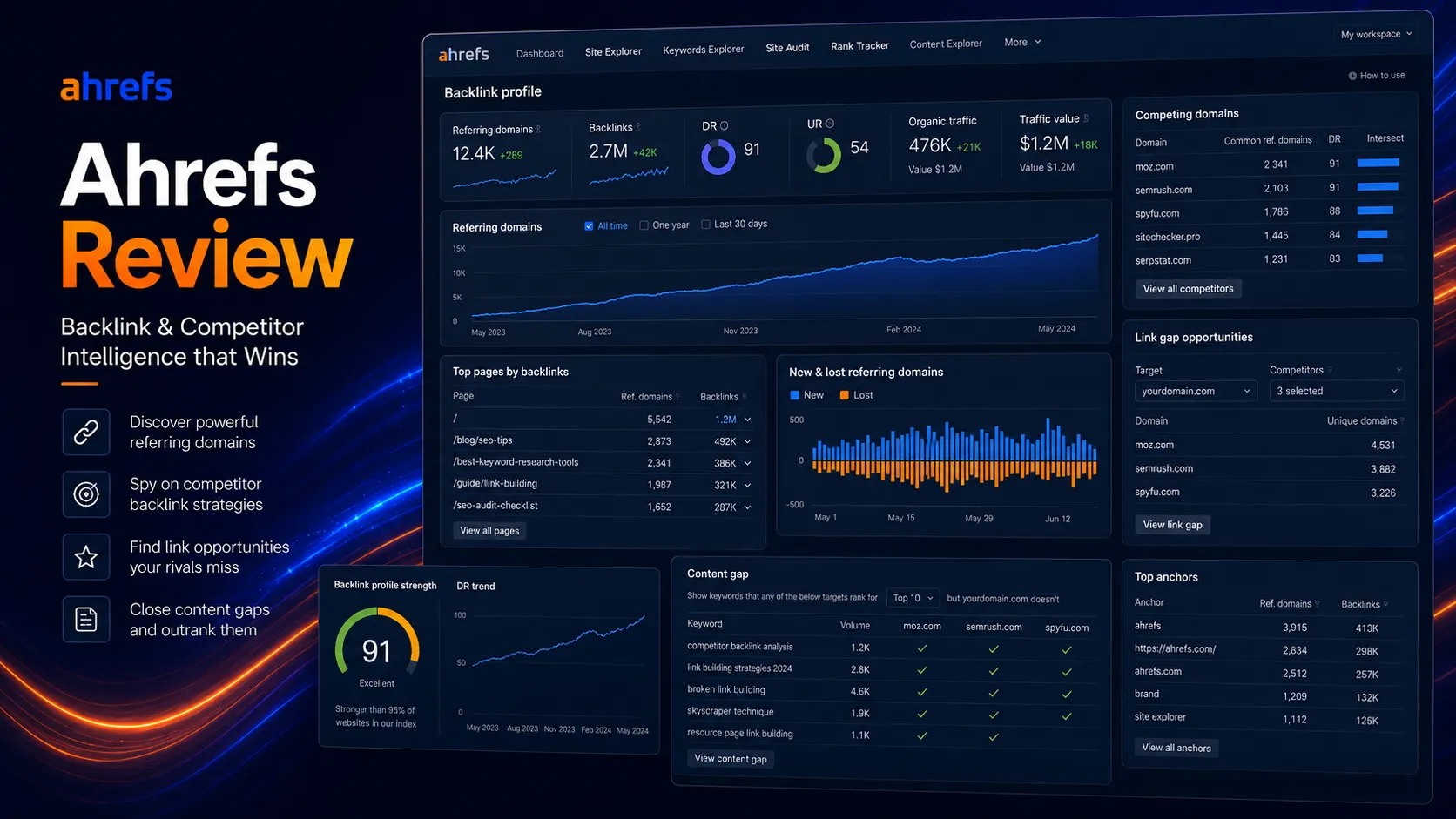Sort by Unique domains column
The width and height of the screenshot is (1456, 819).
coord(1365,421)
